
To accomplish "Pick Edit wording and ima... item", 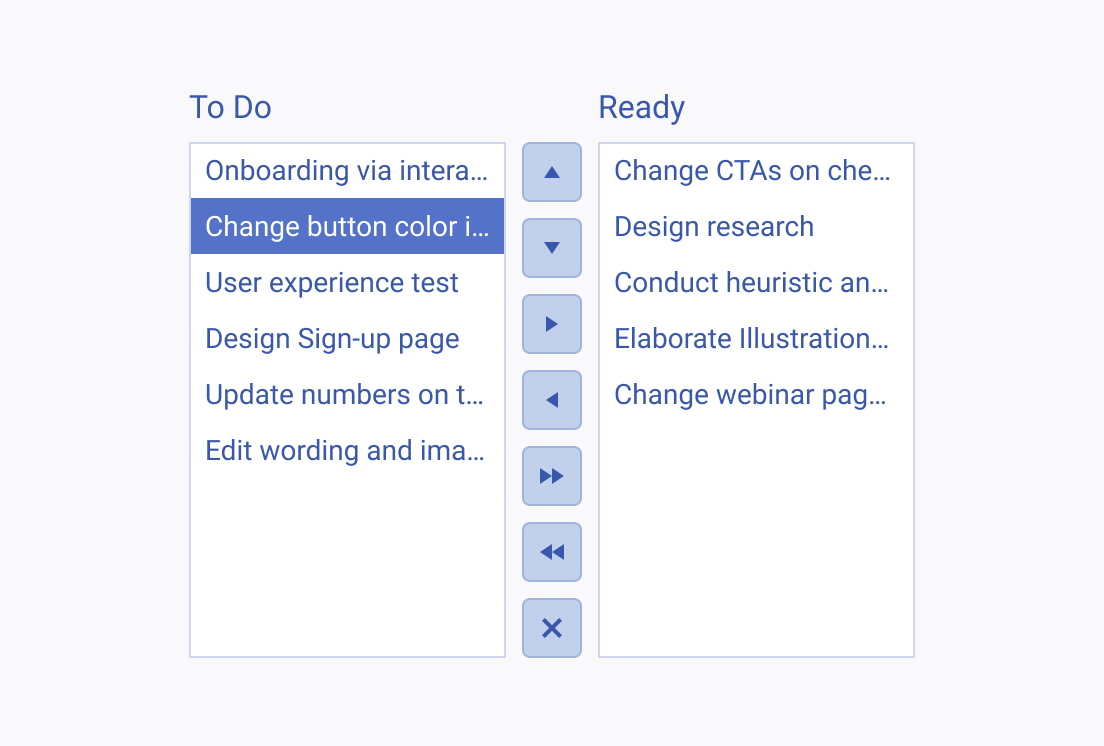I will tap(347, 450).
